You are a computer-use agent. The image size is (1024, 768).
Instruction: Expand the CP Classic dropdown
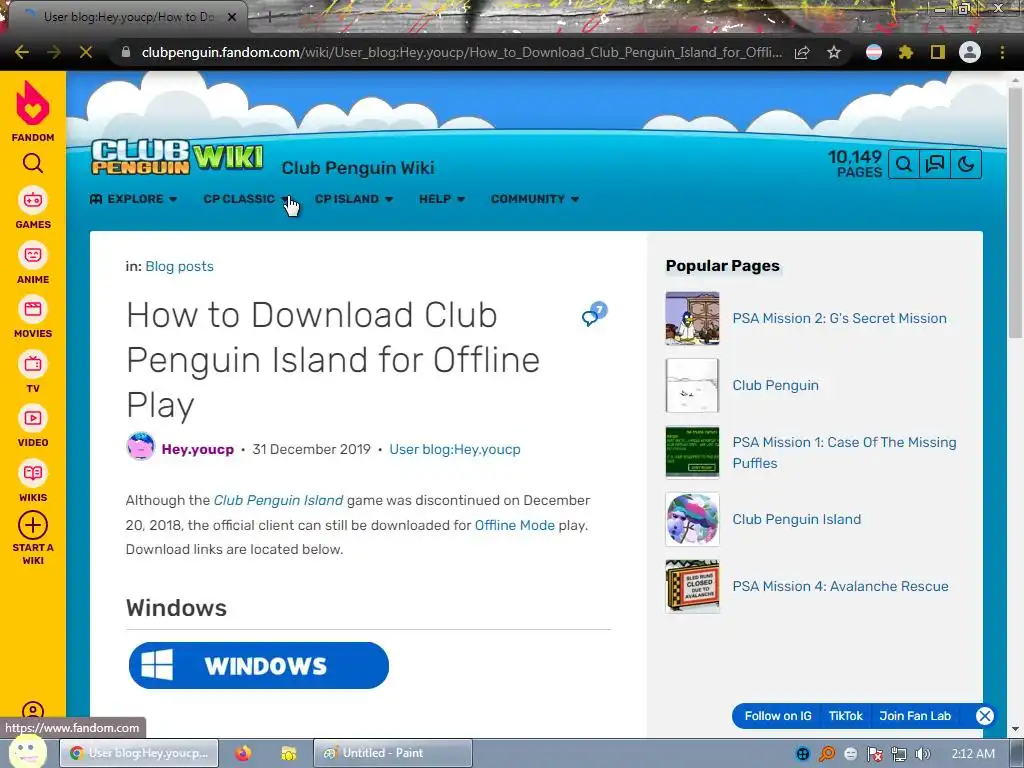[247, 199]
